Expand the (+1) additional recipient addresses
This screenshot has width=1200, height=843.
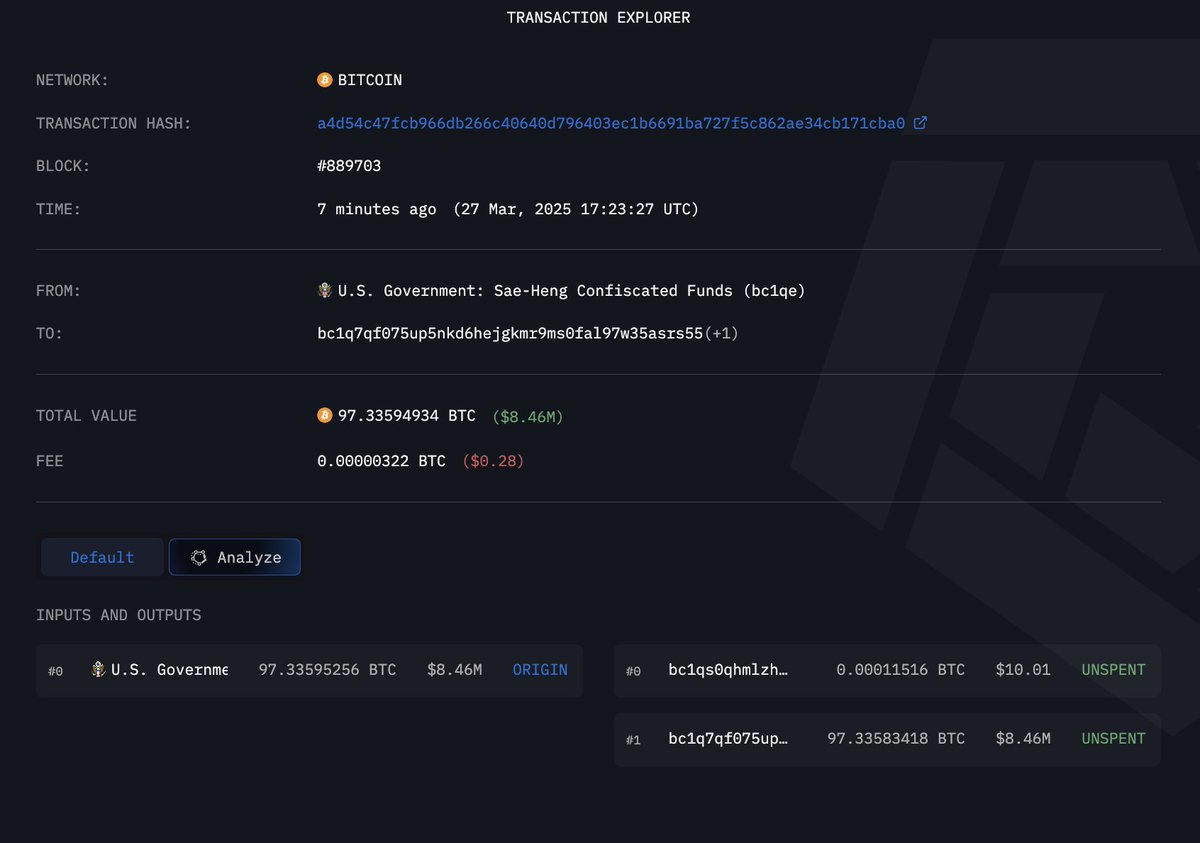click(x=723, y=332)
